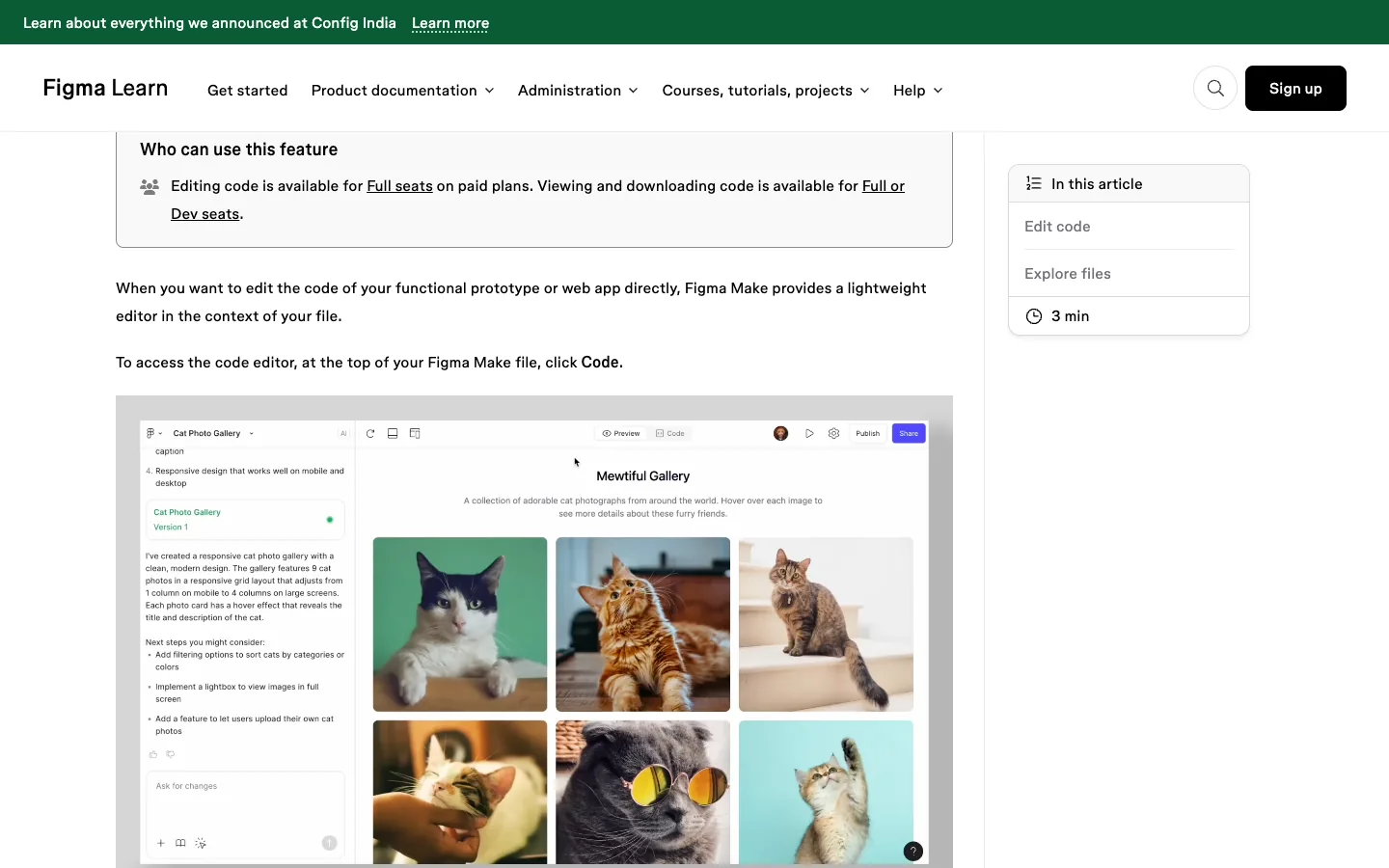Image resolution: width=1389 pixels, height=868 pixels.
Task: Click the Publish button in the embedded screenshot
Action: [868, 434]
